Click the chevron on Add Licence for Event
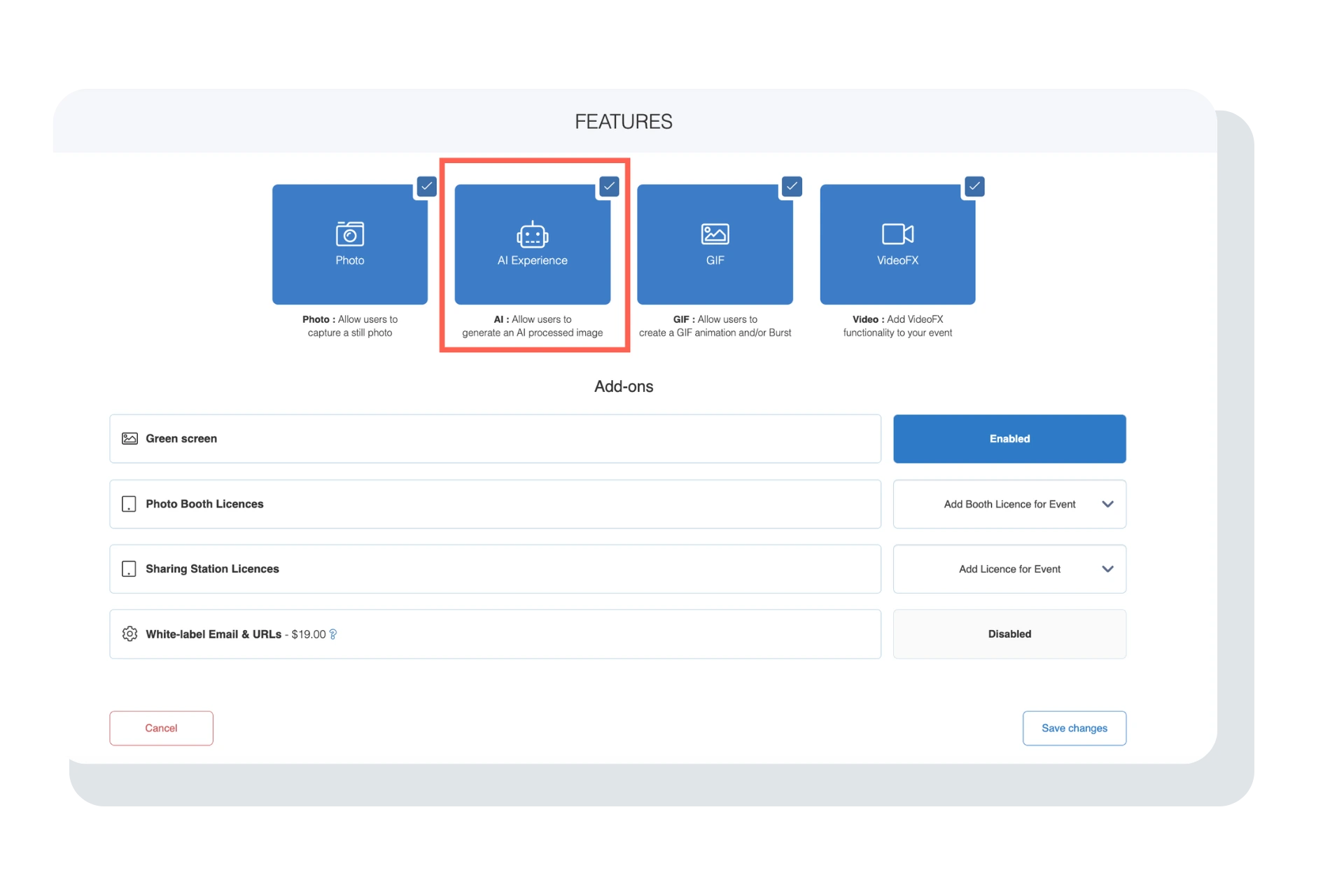This screenshot has width=1344, height=896. click(1107, 569)
